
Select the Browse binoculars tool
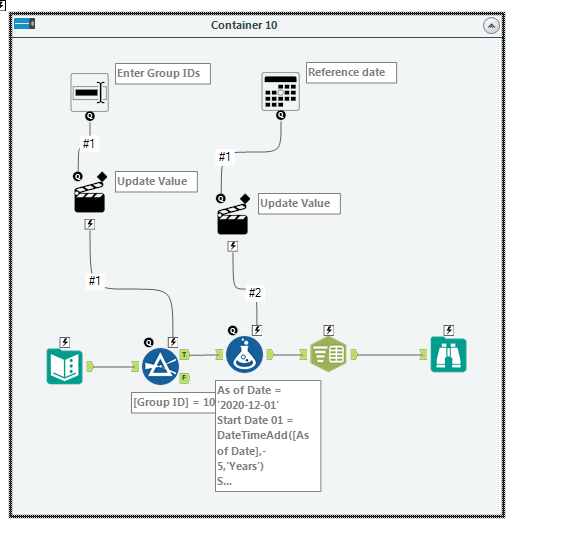coord(448,355)
